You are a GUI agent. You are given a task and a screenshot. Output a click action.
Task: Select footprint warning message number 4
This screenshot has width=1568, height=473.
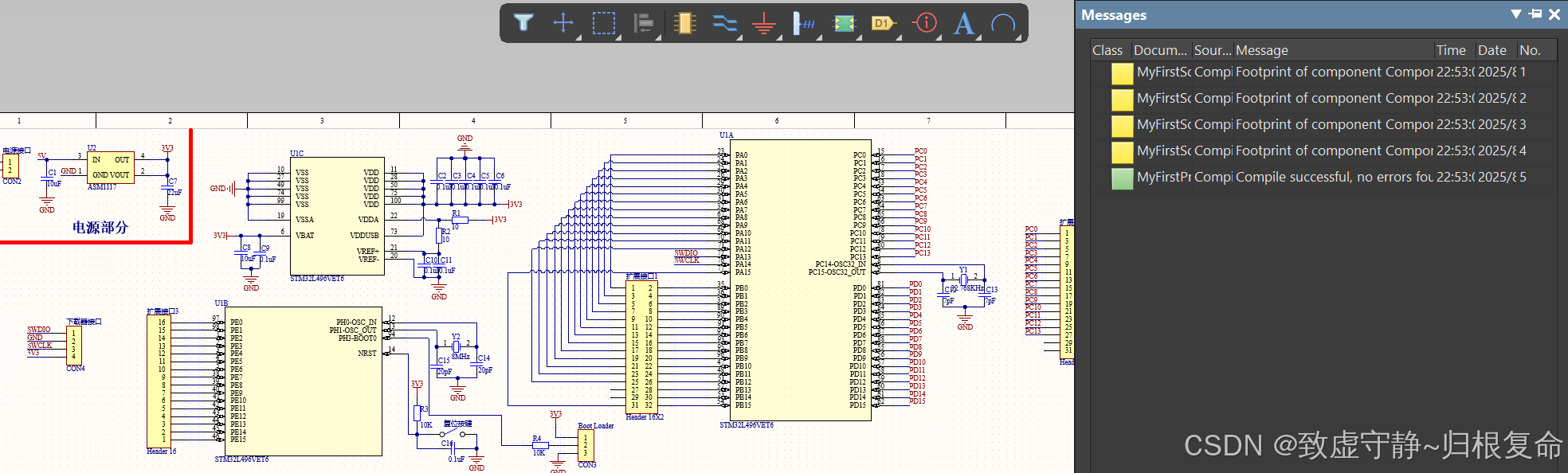(x=1334, y=150)
